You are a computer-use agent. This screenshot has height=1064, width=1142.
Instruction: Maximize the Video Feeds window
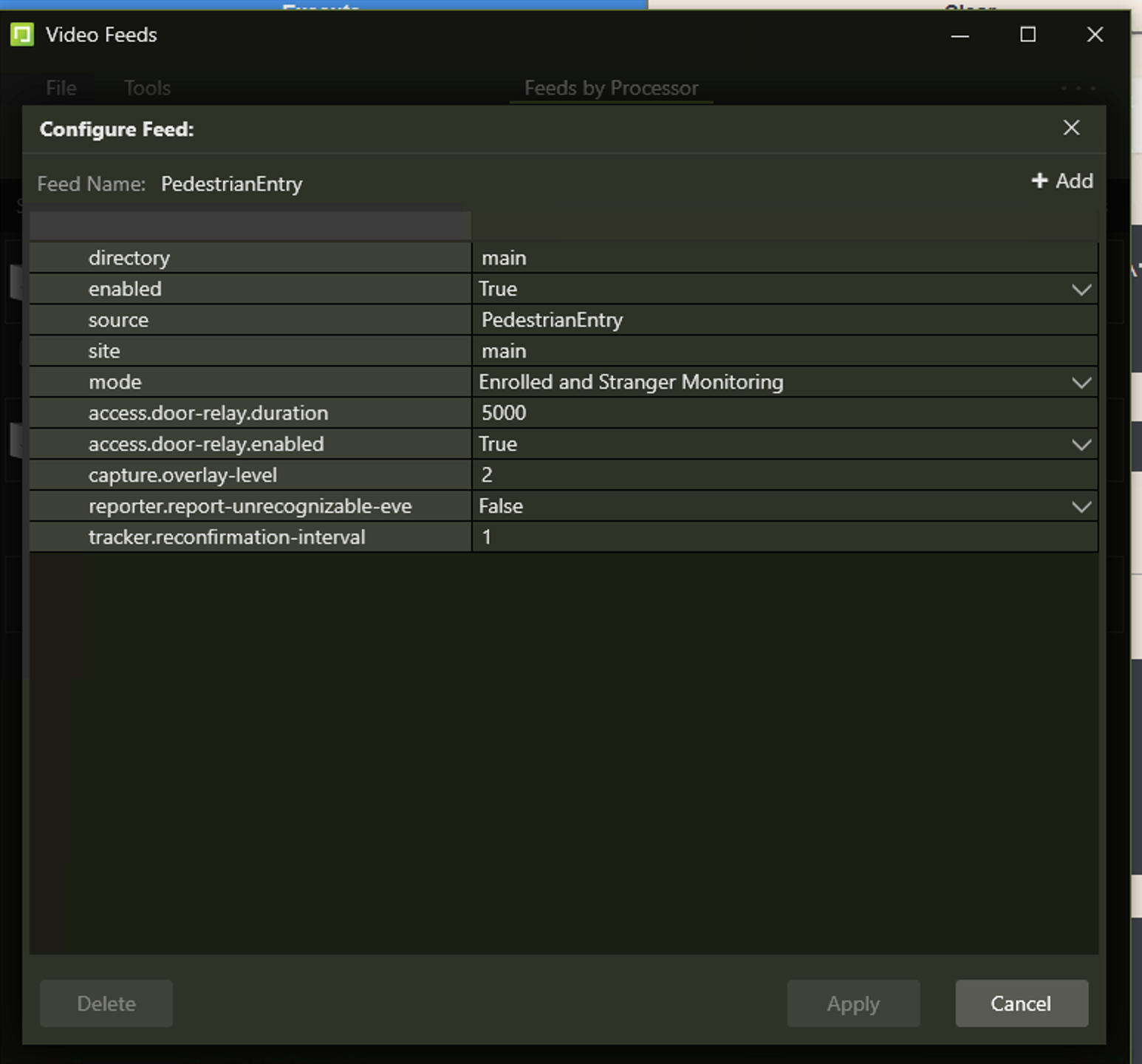[x=1028, y=35]
